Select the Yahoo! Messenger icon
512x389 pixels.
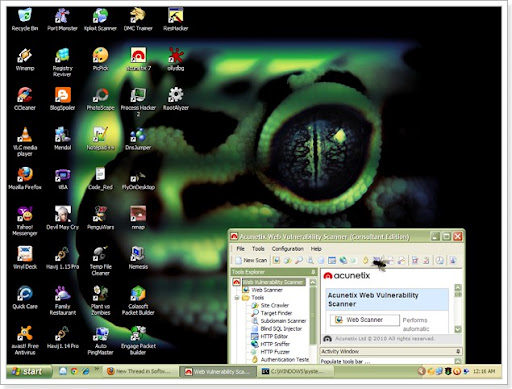point(25,221)
